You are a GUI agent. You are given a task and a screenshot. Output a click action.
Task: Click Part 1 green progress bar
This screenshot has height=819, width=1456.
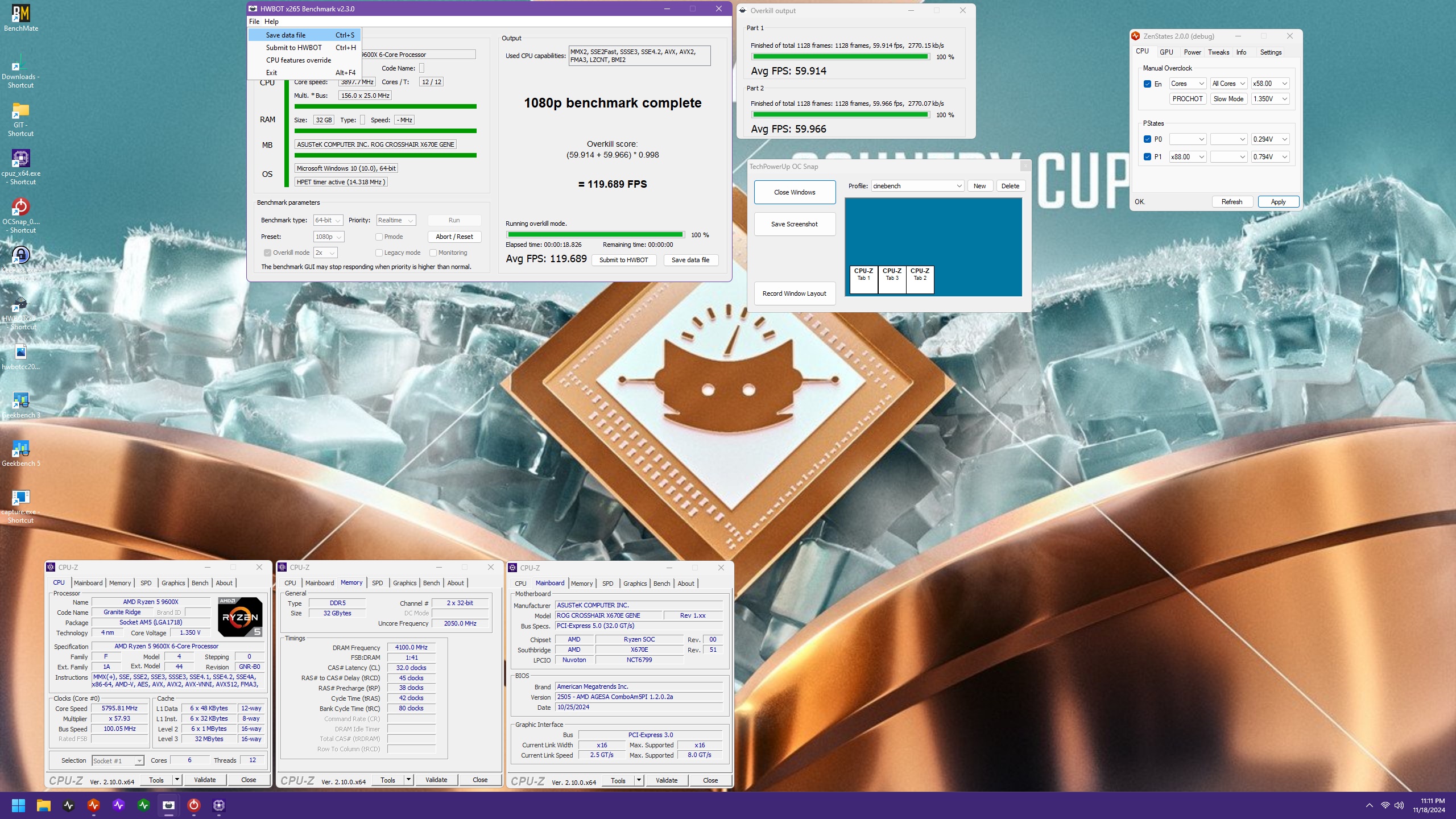click(x=840, y=57)
